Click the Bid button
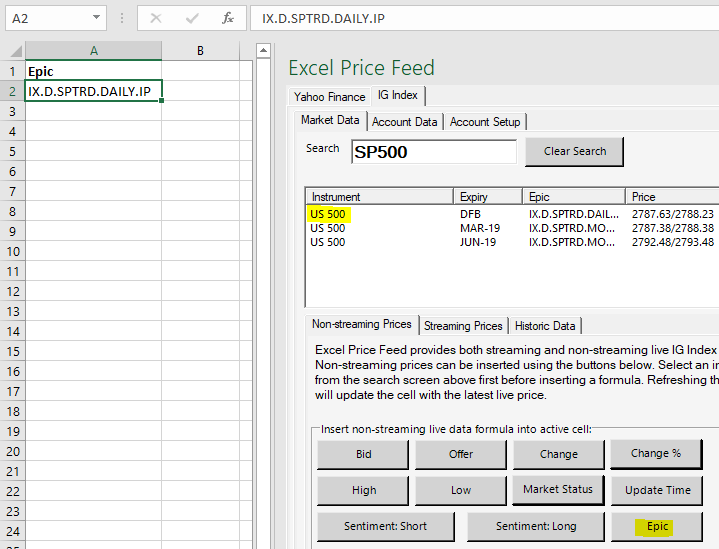The width and height of the screenshot is (719, 549). pos(363,454)
